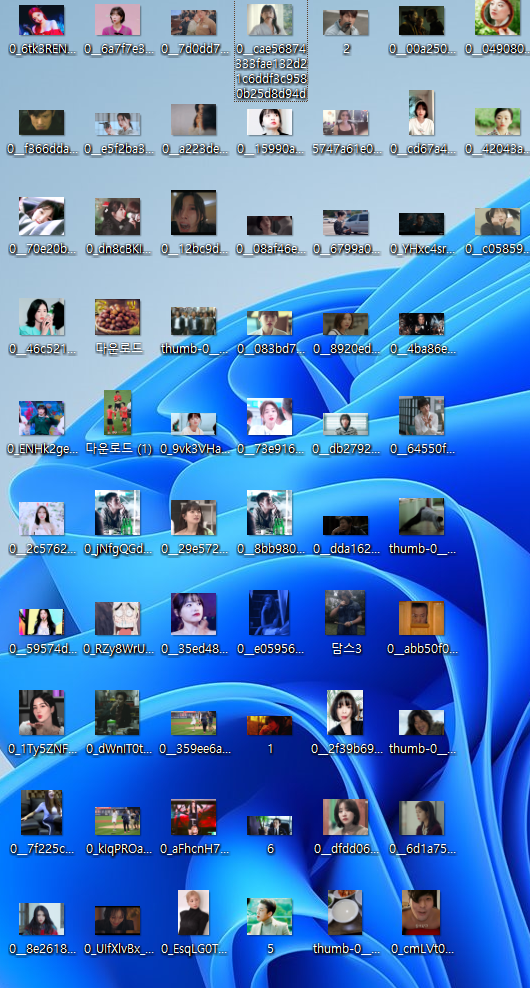
Task: Select the desktop file 0__083bd7
Action: (270, 323)
